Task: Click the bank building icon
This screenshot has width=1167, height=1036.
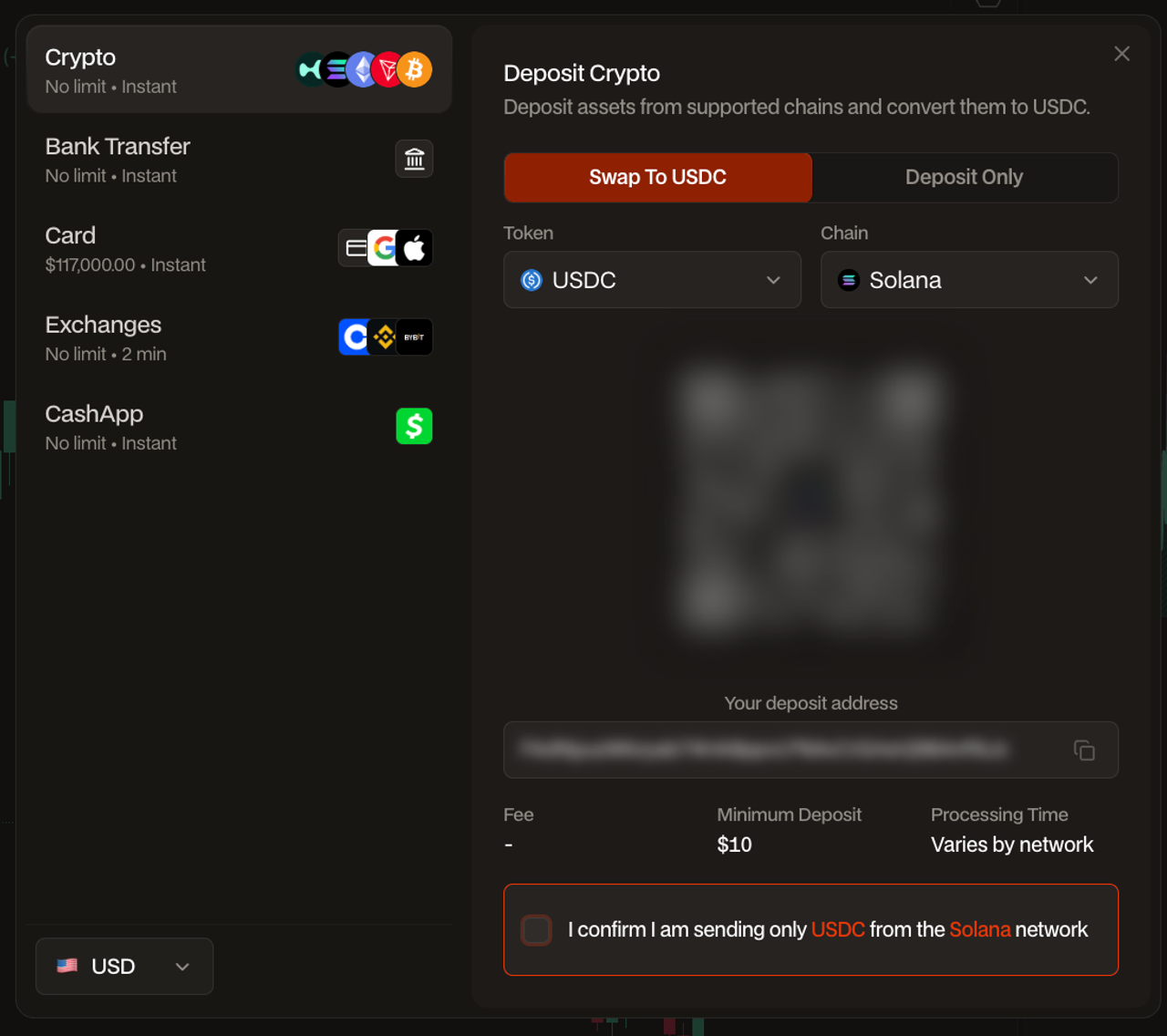Action: click(x=414, y=159)
